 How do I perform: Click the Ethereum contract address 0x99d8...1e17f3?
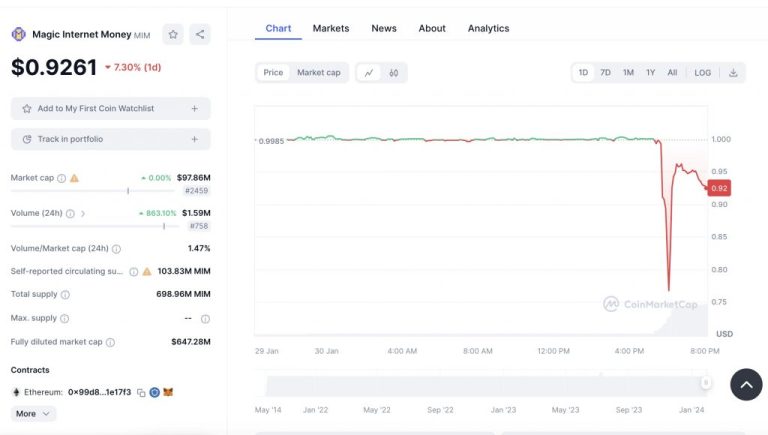tap(99, 392)
